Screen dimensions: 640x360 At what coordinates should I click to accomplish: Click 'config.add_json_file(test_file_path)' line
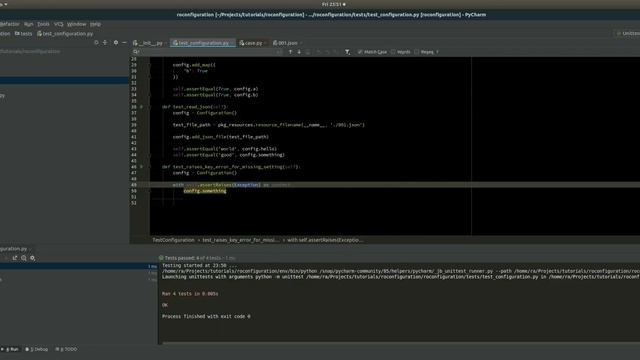tap(220, 137)
